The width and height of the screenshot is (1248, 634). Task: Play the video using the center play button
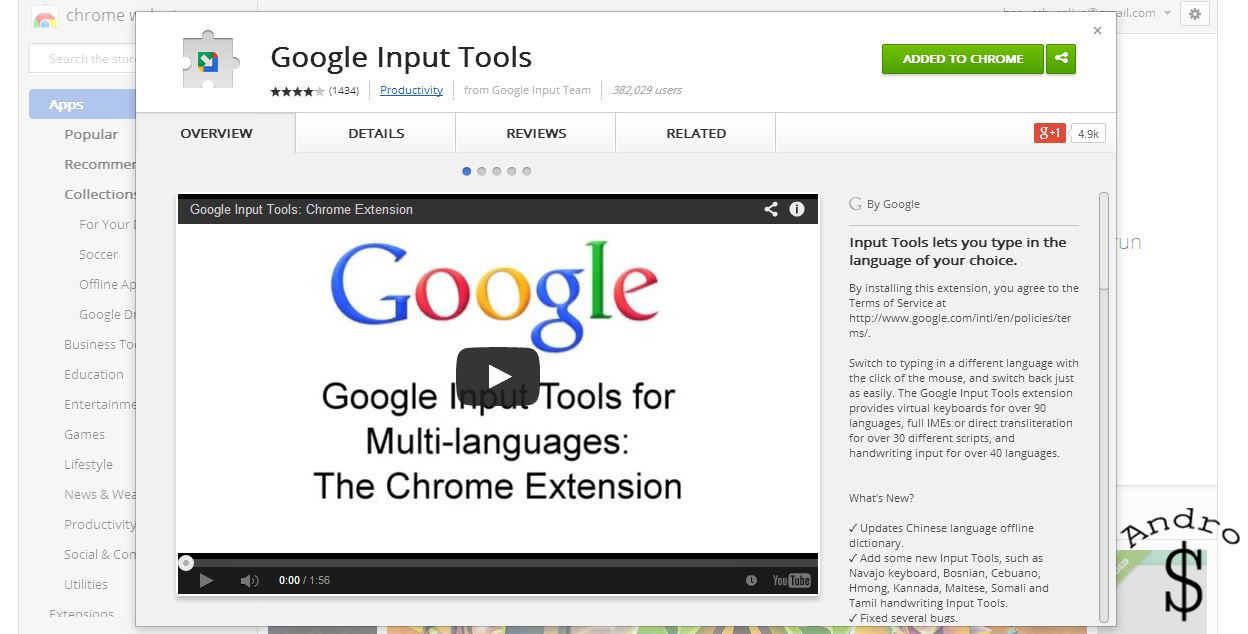click(x=497, y=376)
